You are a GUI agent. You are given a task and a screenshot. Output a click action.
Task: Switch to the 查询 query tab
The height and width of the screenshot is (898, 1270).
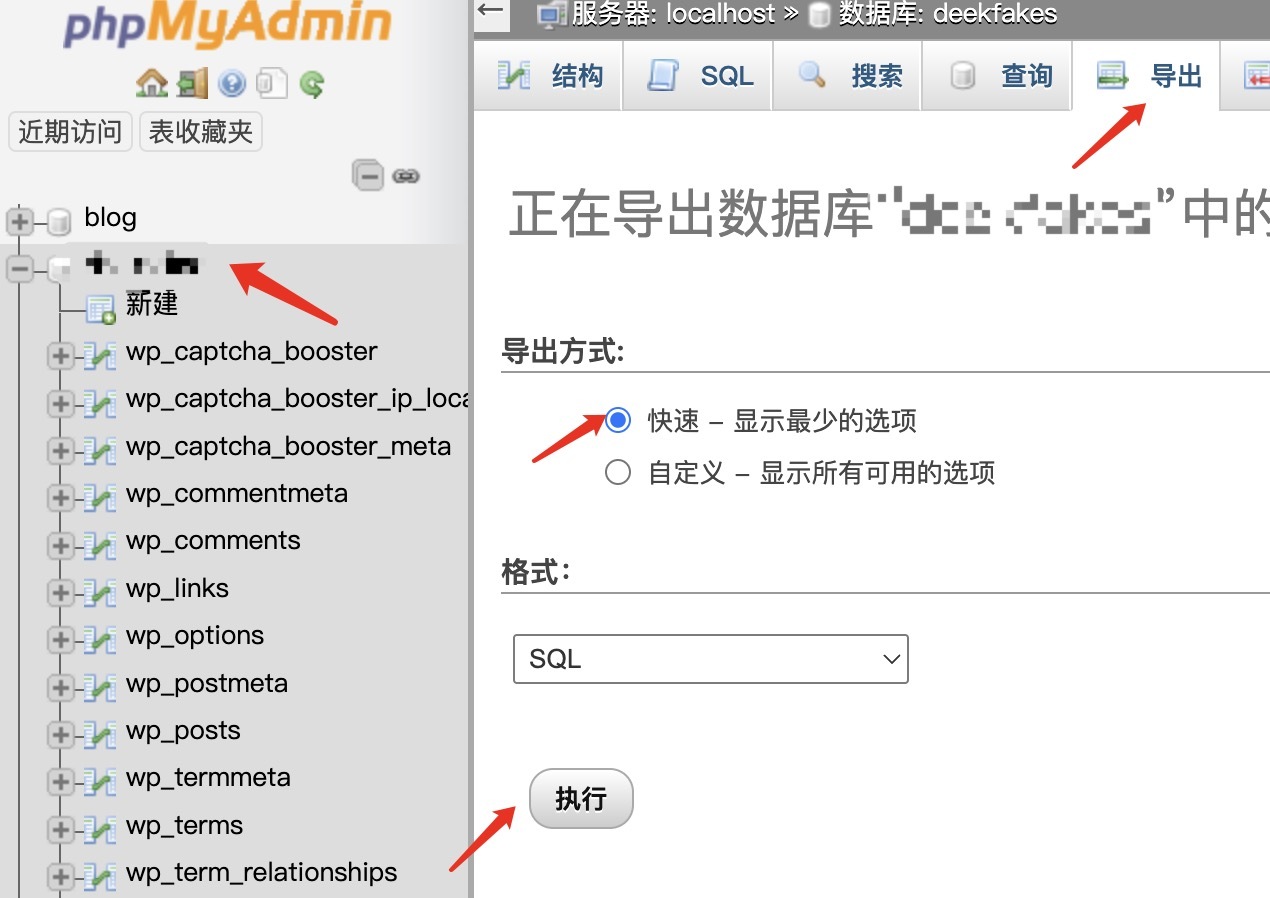coord(997,76)
